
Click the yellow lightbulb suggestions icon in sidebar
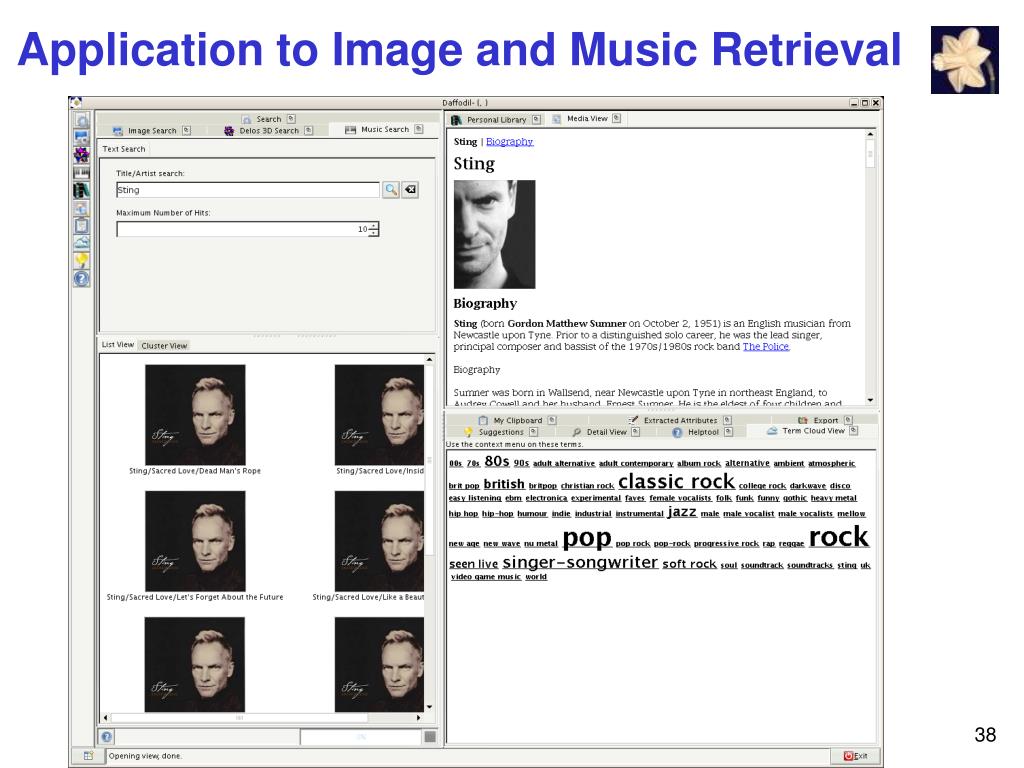[x=82, y=261]
